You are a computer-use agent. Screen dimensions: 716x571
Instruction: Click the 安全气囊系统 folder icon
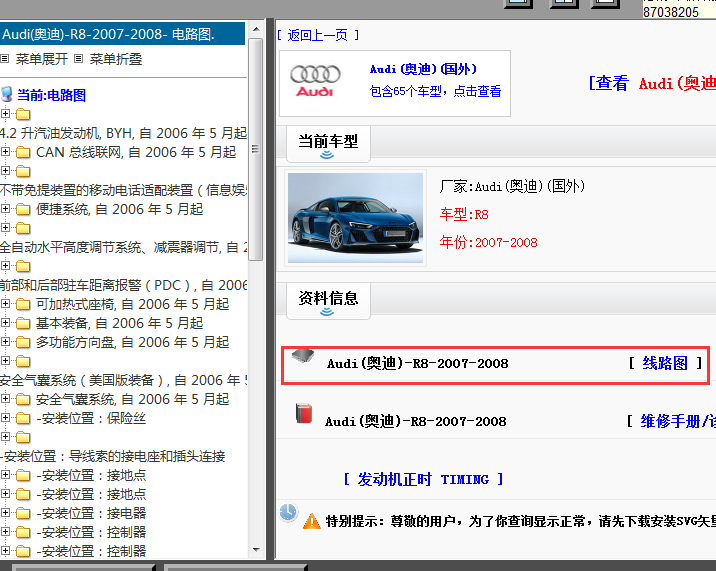click(x=23, y=399)
